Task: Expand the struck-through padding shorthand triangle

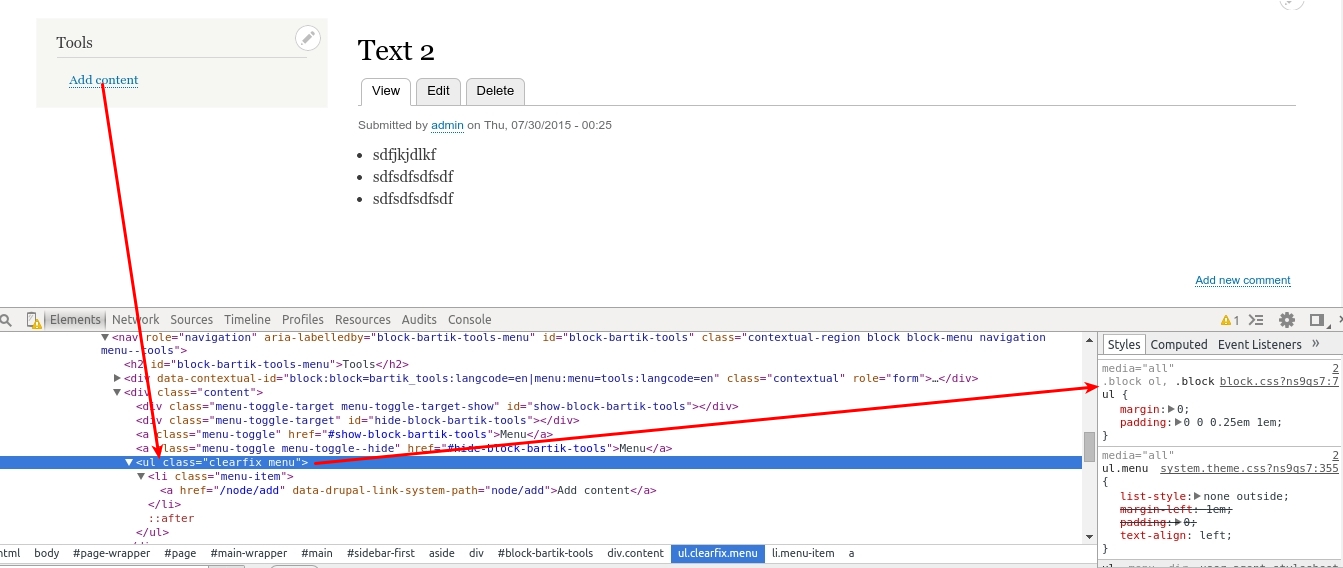Action: 1178,522
